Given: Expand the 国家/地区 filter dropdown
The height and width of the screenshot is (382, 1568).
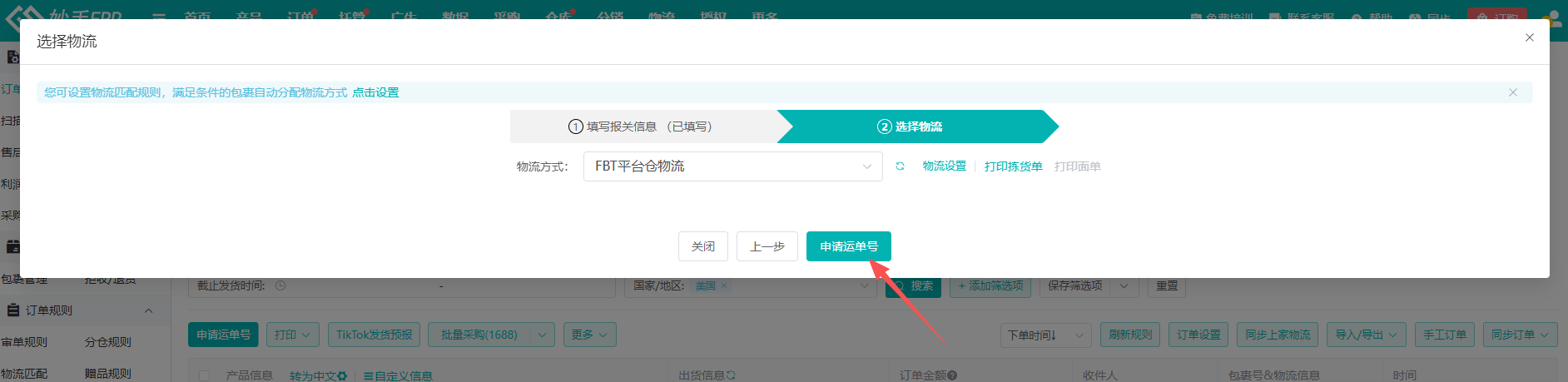Looking at the screenshot, I should tap(864, 285).
